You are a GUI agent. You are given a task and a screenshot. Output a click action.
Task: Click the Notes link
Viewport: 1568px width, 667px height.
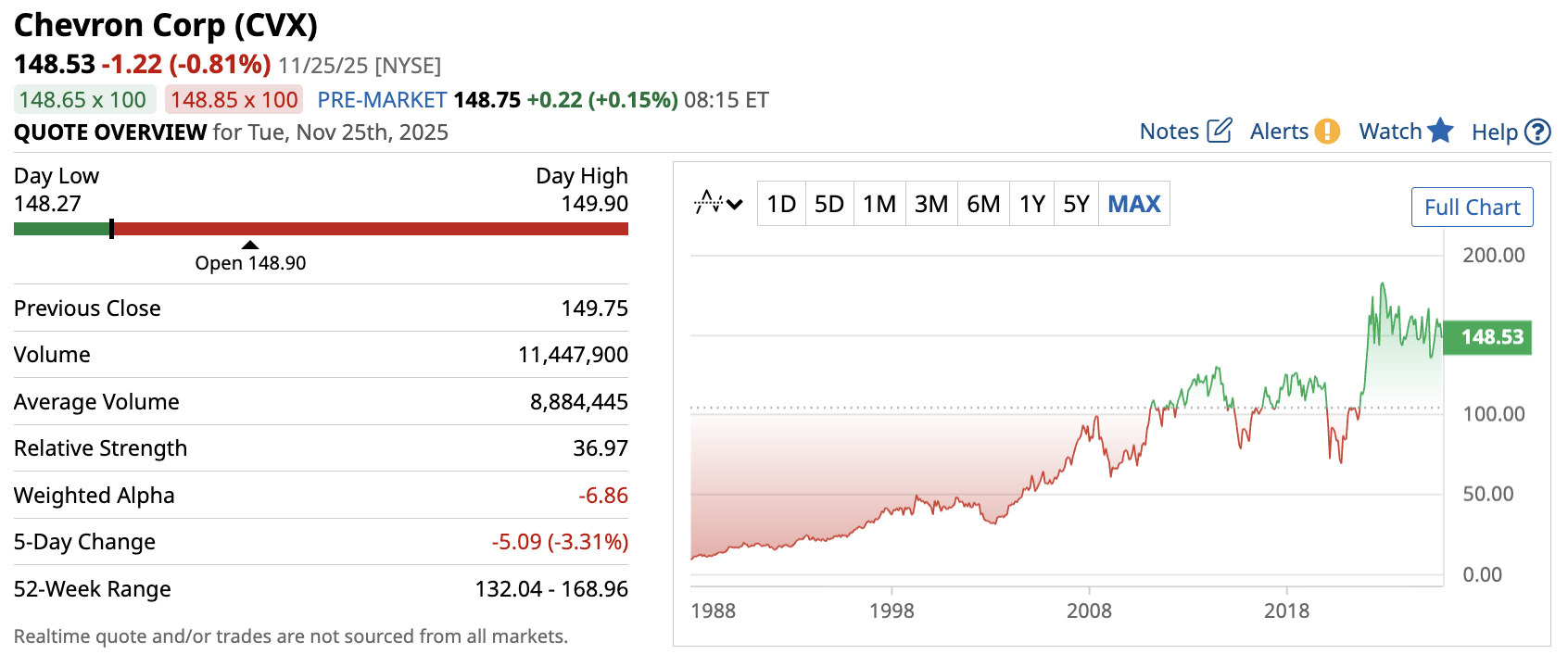[x=1170, y=132]
